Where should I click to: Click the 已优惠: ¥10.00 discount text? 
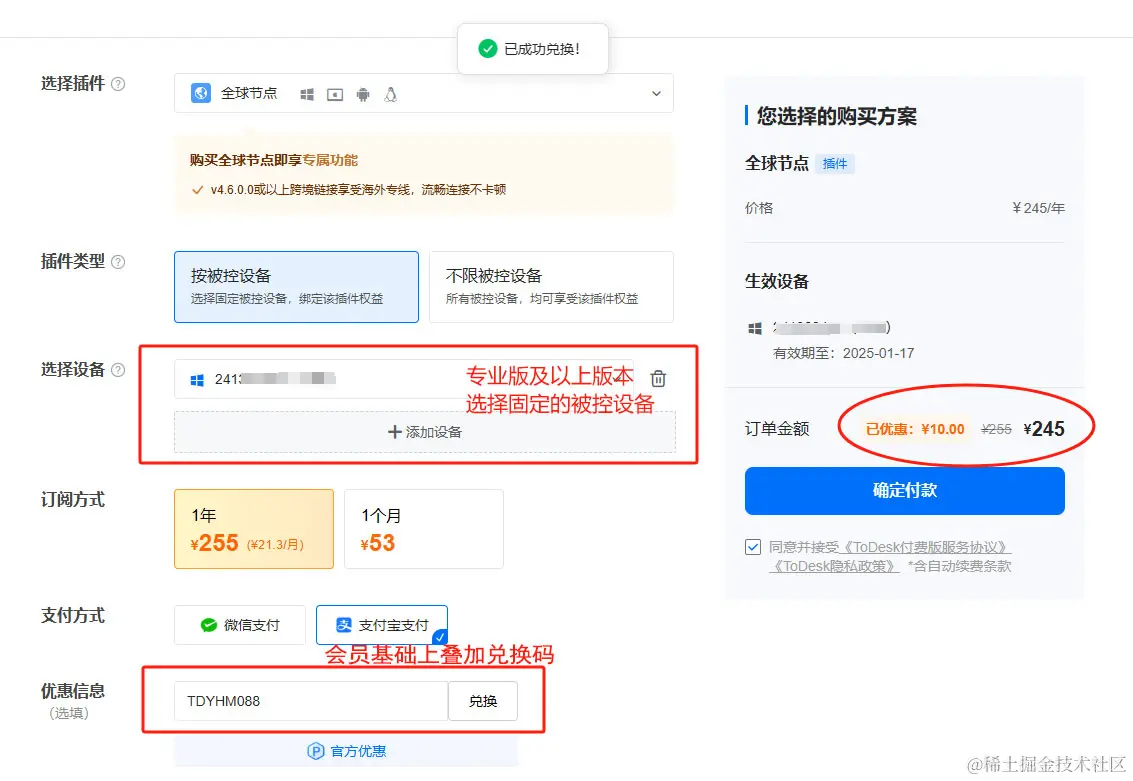pyautogui.click(x=915, y=429)
